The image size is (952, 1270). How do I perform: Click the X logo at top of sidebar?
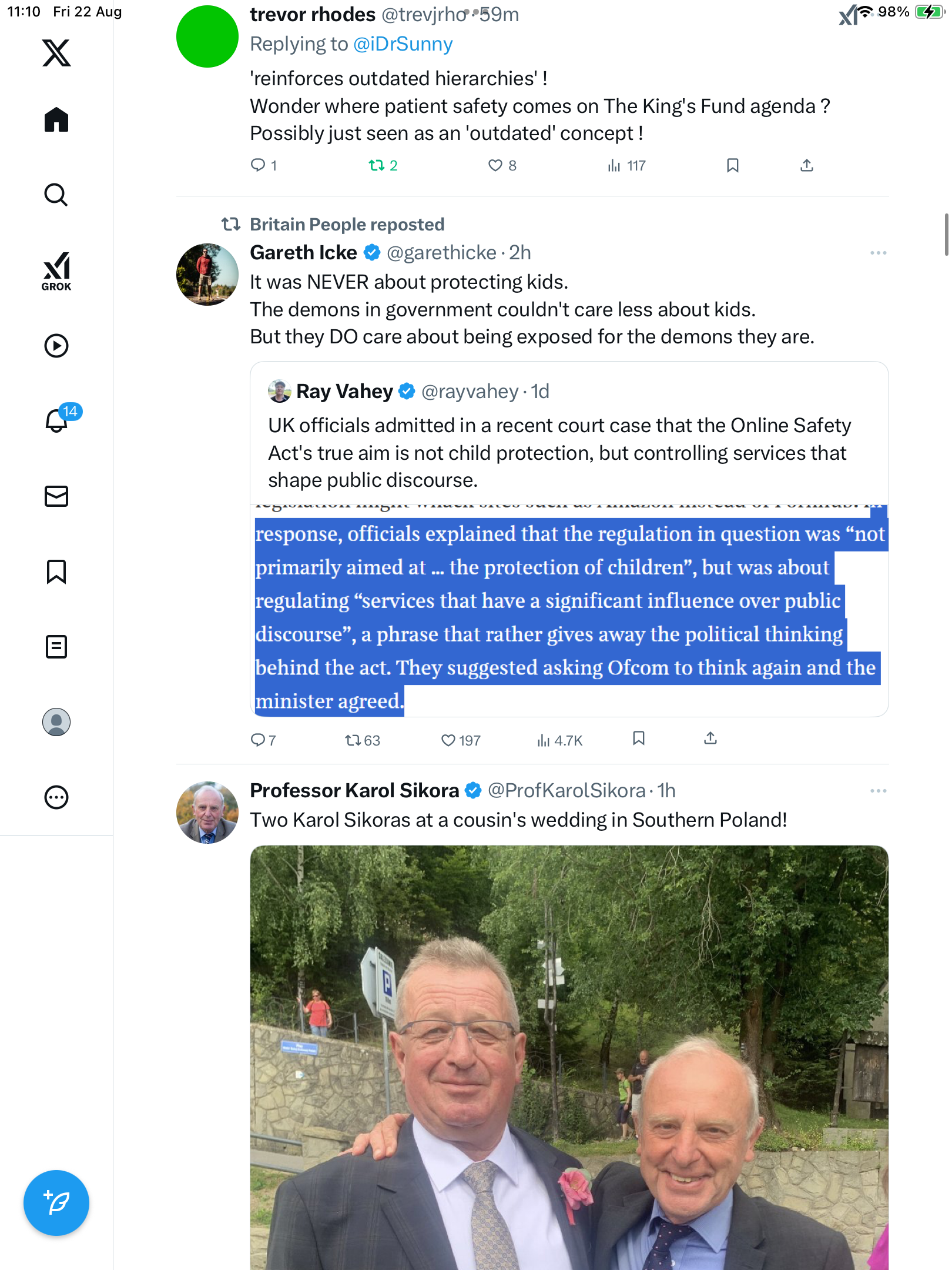56,53
